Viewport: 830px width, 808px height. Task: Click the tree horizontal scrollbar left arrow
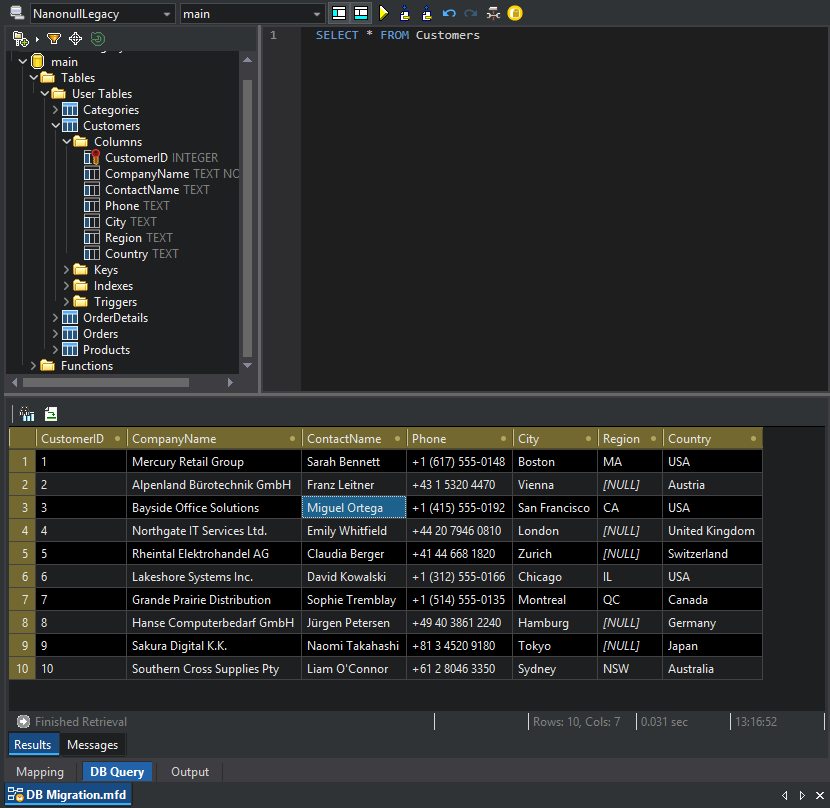tap(14, 382)
